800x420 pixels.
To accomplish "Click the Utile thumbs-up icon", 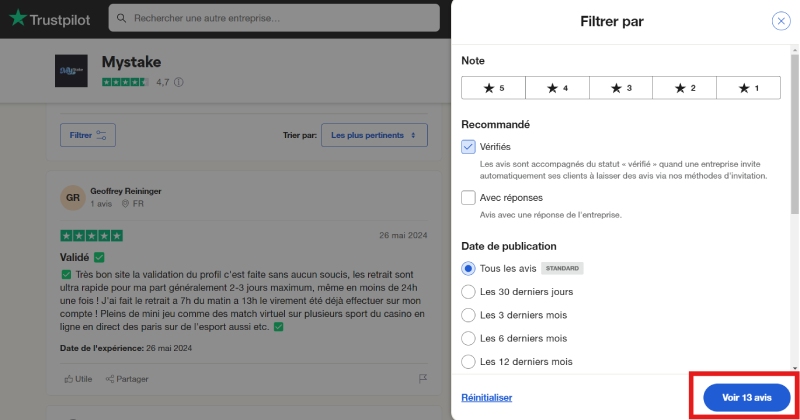I will pyautogui.click(x=68, y=379).
